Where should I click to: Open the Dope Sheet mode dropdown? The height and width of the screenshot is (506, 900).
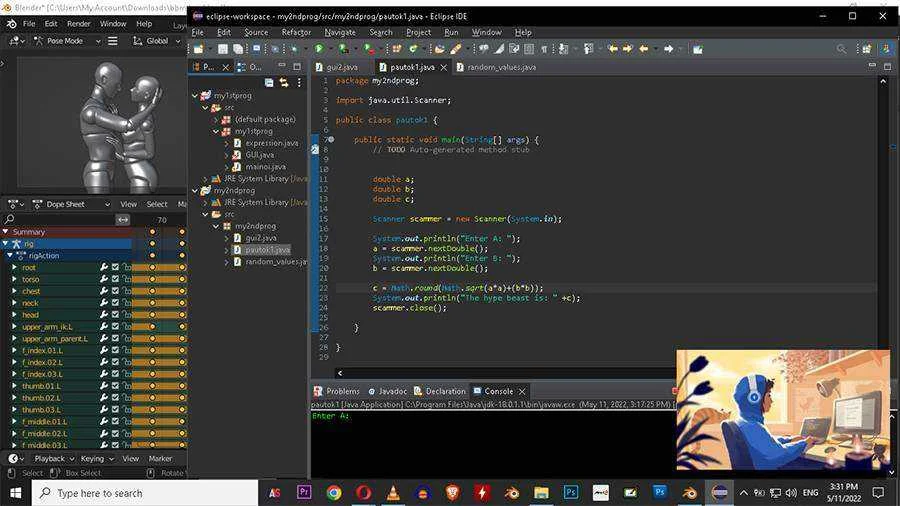[71, 204]
